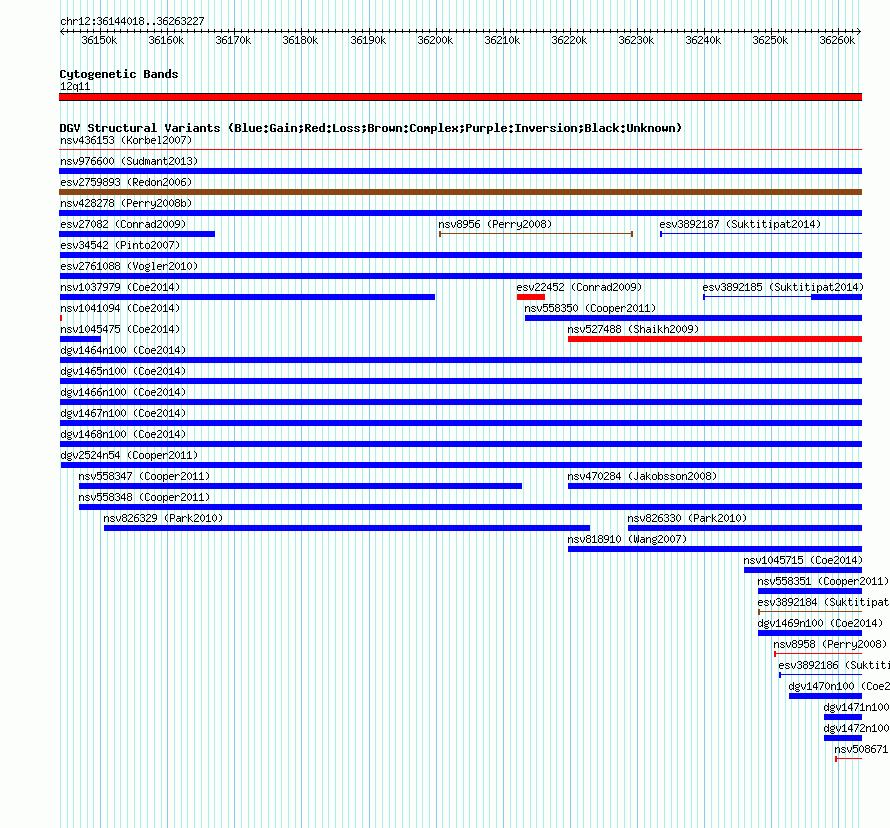Click the brown esv2759893 (Redon2006) complex bar
Image resolution: width=890 pixels, height=828 pixels.
[460, 192]
